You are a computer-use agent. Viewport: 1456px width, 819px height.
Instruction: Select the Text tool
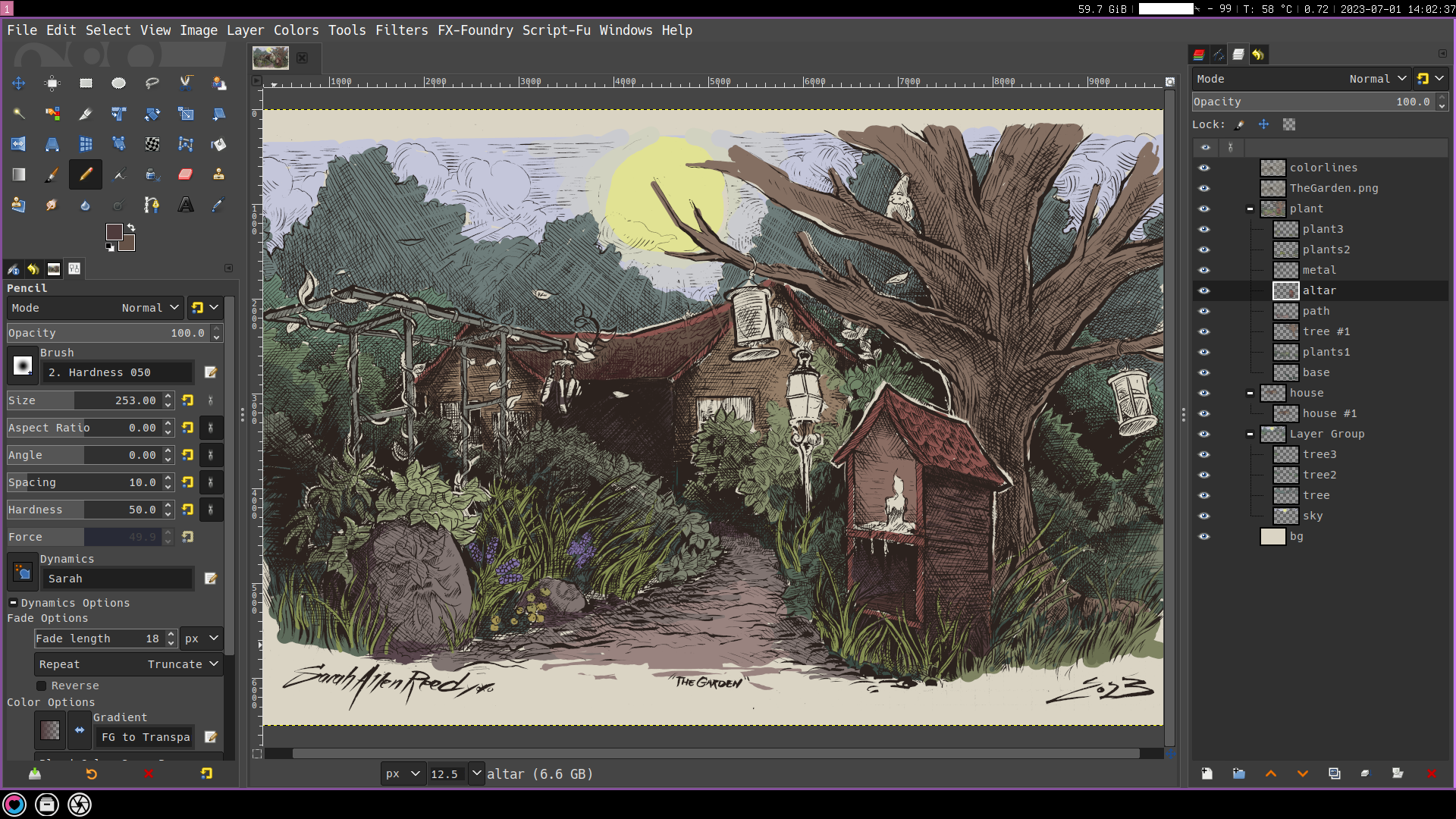[185, 205]
